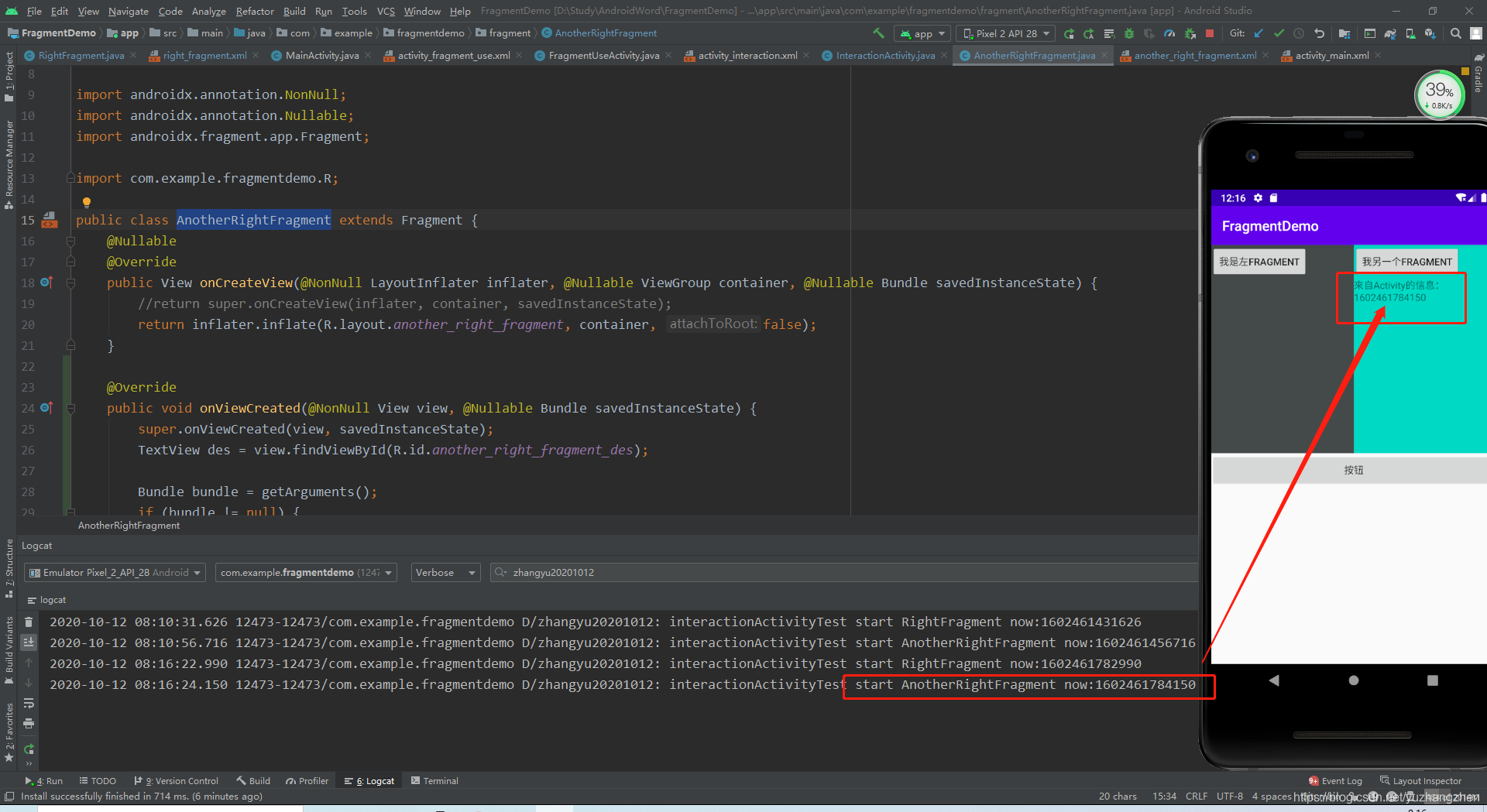
Task: Open the Terminal tool window
Action: (x=435, y=781)
